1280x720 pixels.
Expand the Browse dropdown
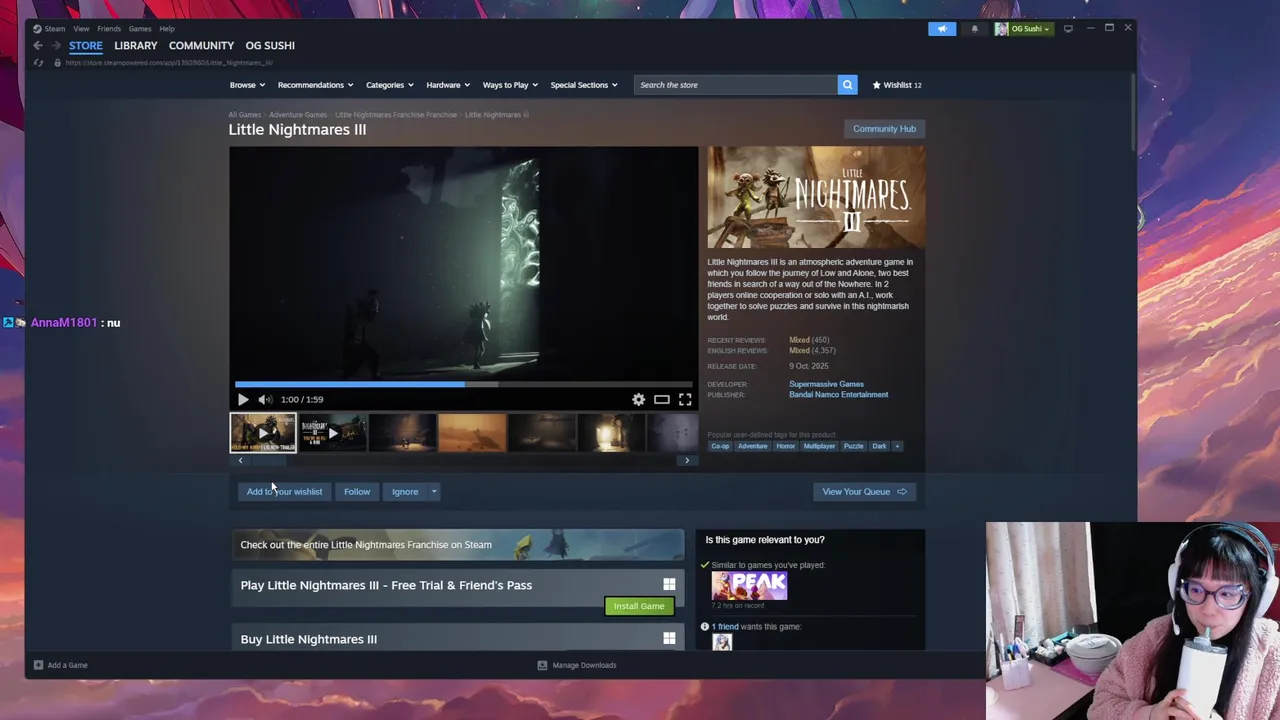[247, 85]
